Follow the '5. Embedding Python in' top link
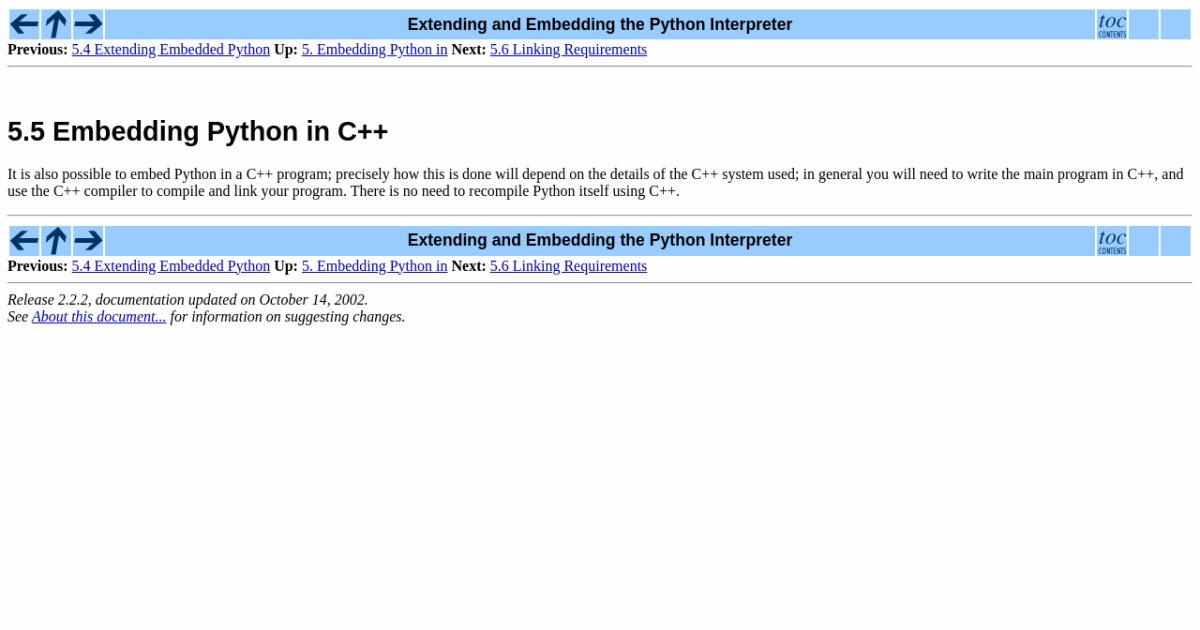 pos(374,49)
